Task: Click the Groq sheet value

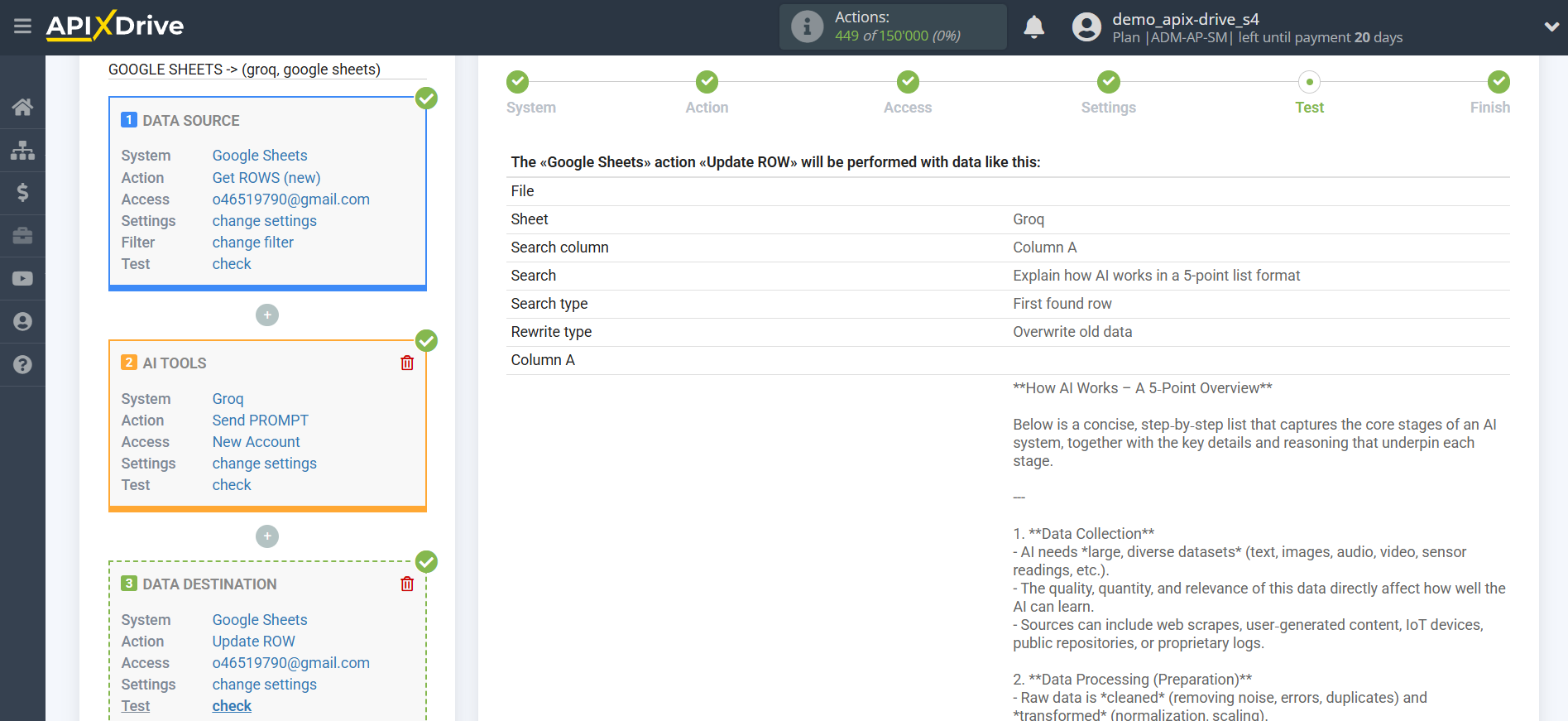Action: [x=1029, y=219]
